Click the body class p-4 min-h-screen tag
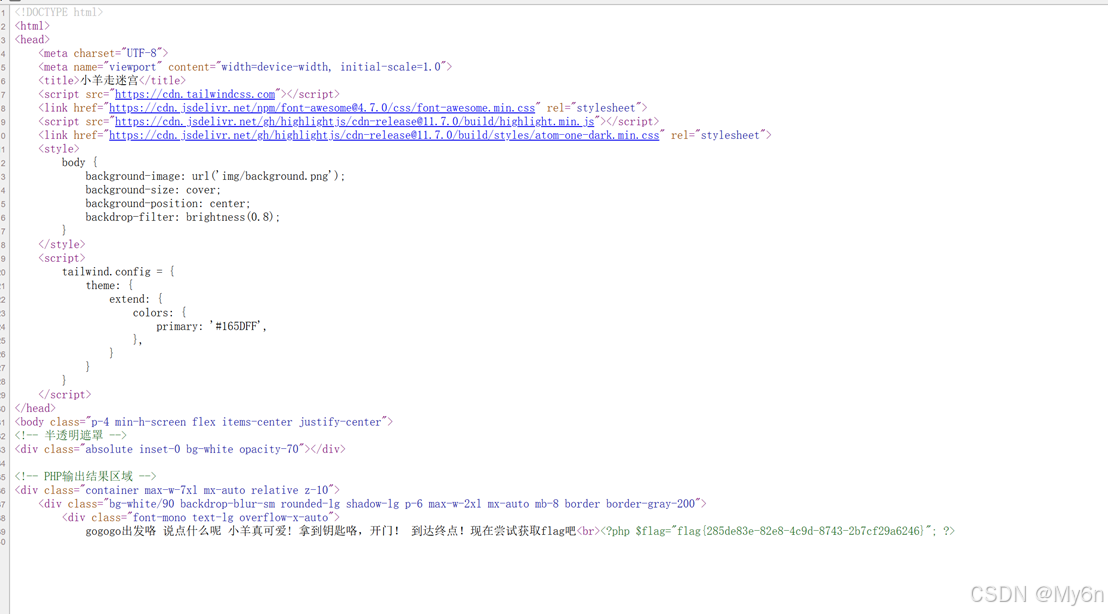1108x614 pixels. pos(204,422)
